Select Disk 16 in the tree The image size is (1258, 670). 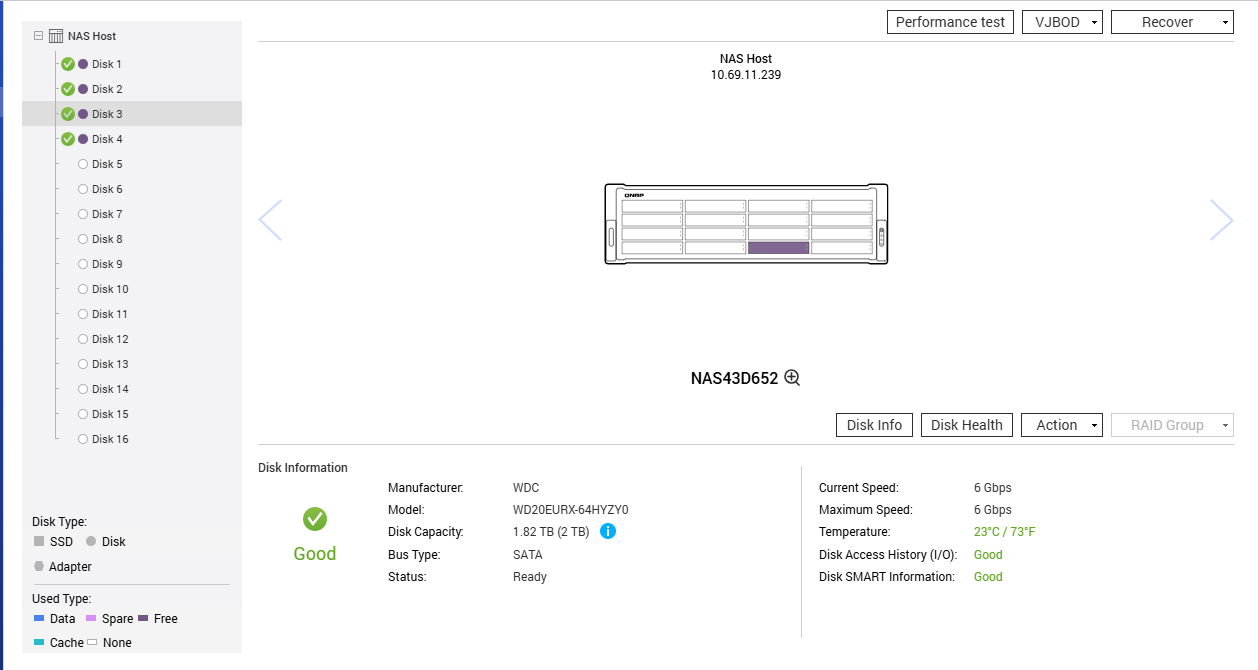point(110,439)
